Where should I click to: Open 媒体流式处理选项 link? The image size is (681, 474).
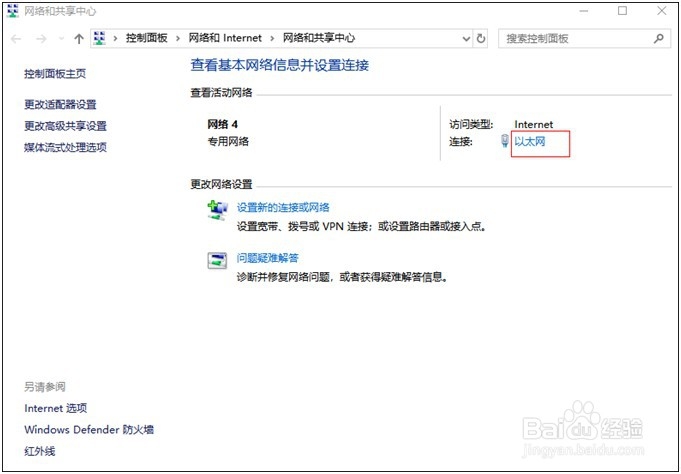[x=65, y=147]
